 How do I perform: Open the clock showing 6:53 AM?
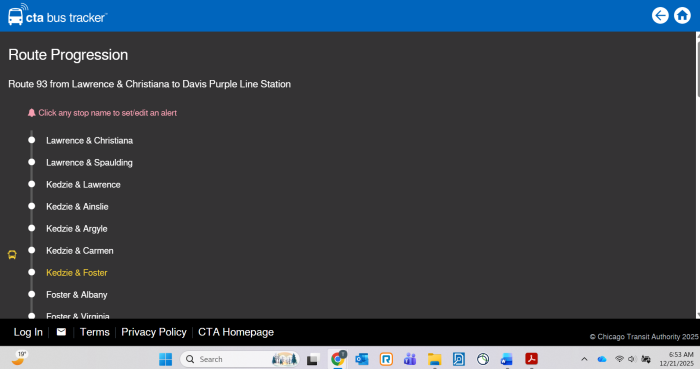pyautogui.click(x=677, y=359)
